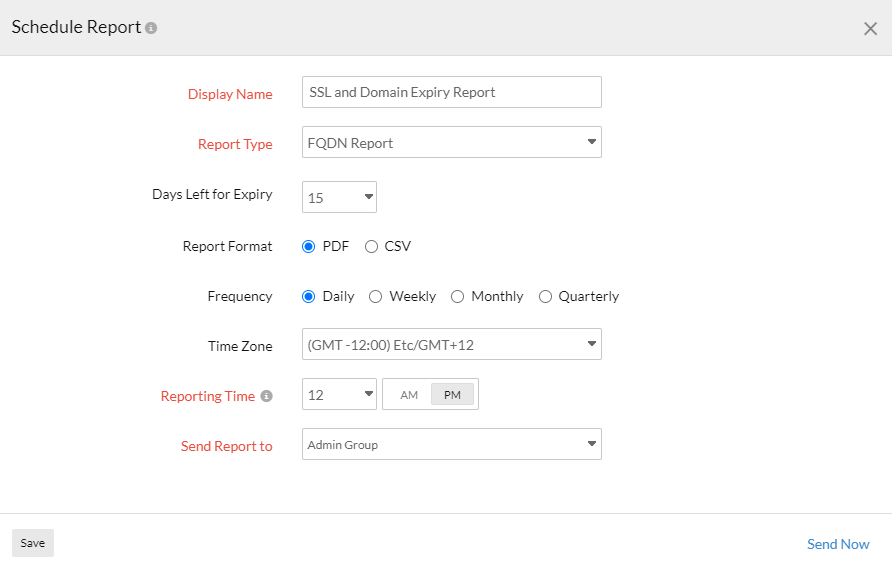Close the Schedule Report dialog
892x571 pixels.
[870, 29]
